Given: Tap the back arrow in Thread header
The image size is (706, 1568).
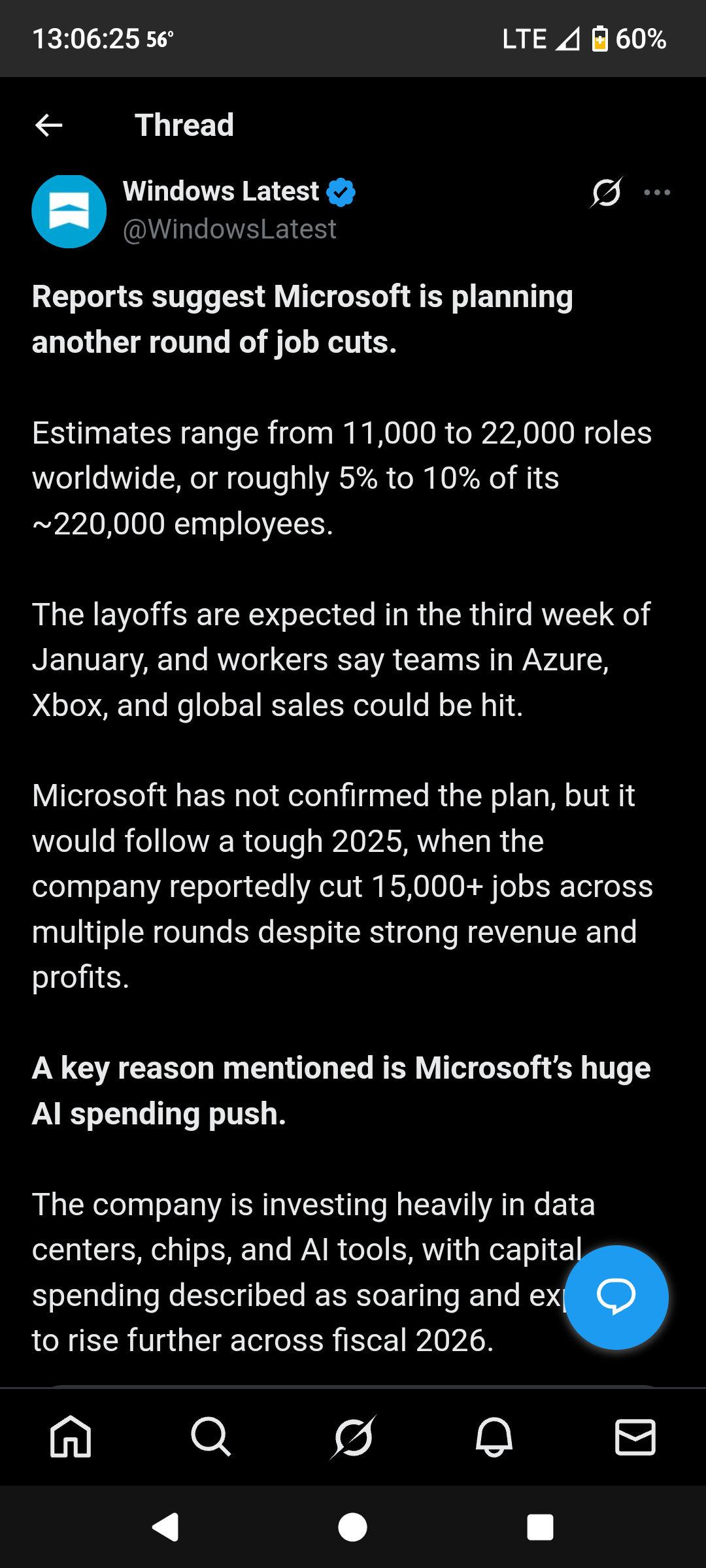Looking at the screenshot, I should 48,125.
